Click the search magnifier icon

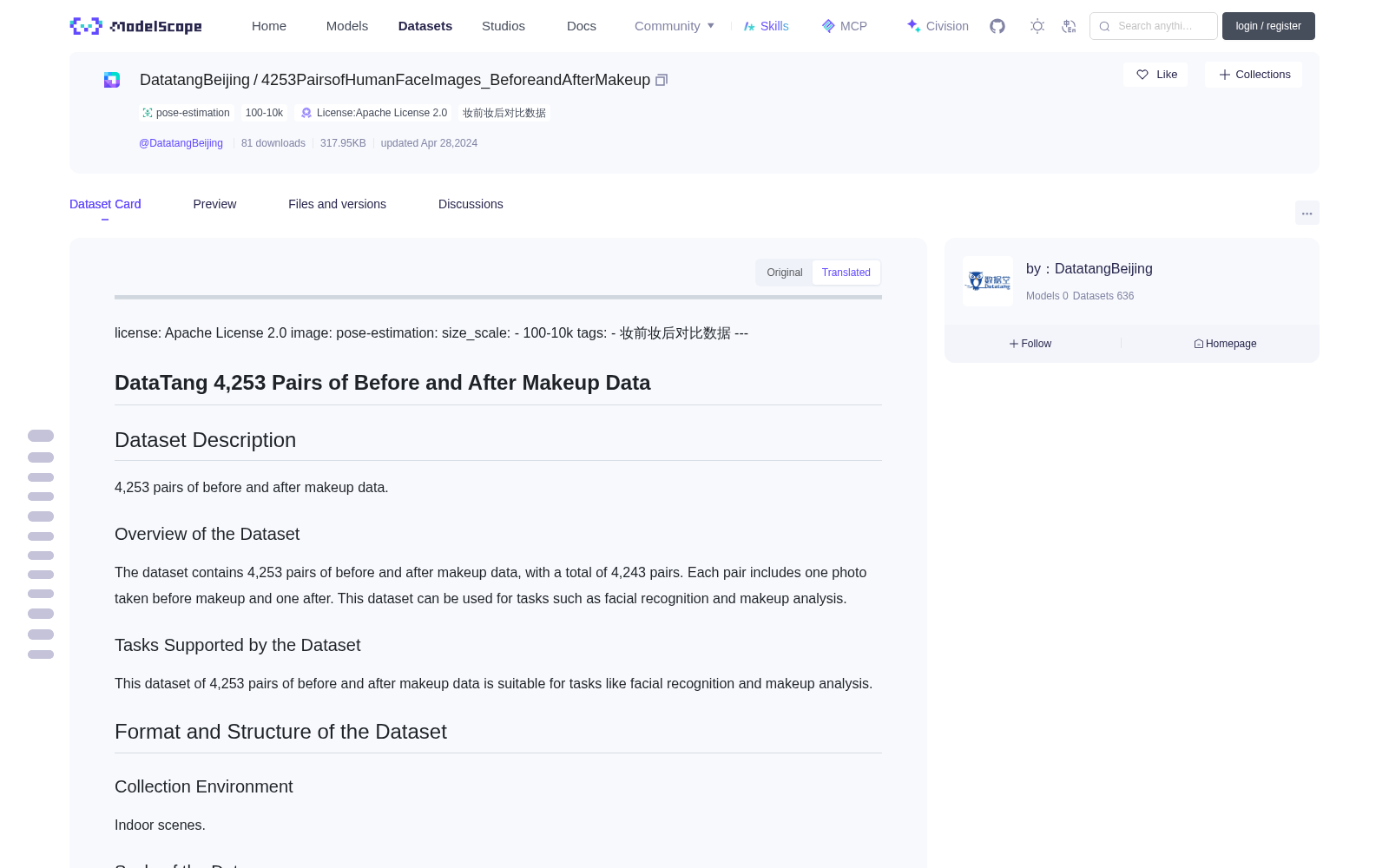(x=1104, y=26)
